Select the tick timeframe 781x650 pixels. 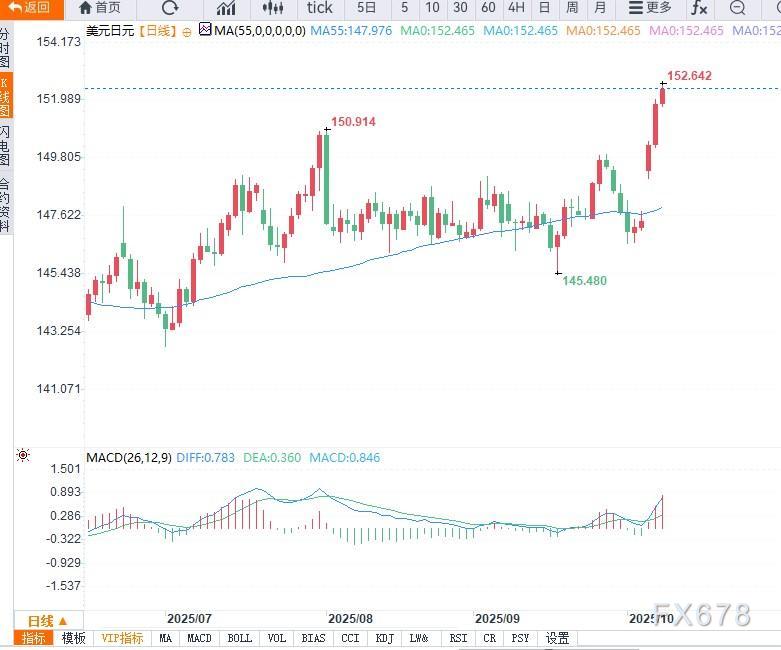click(x=319, y=8)
